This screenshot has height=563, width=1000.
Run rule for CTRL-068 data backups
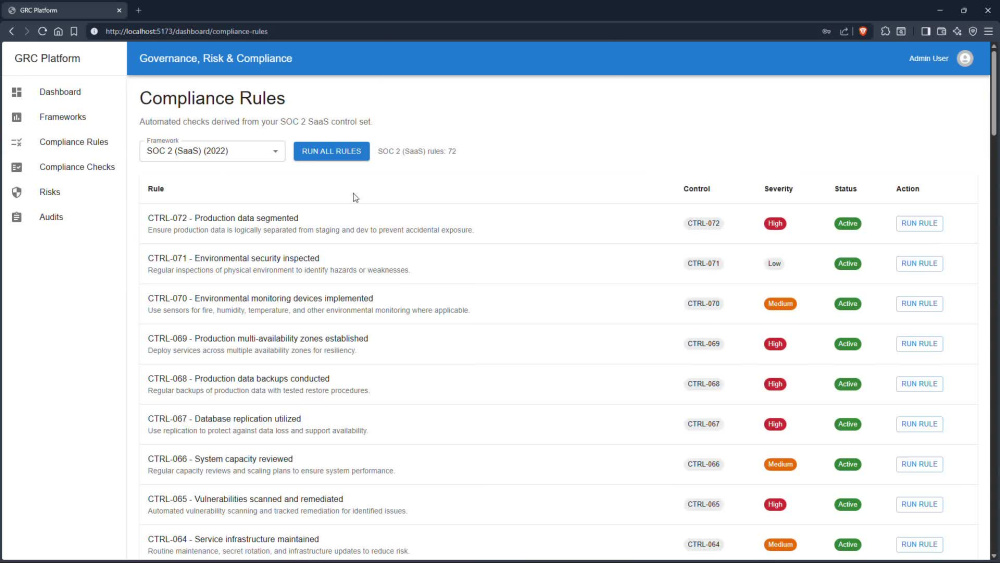tap(919, 384)
